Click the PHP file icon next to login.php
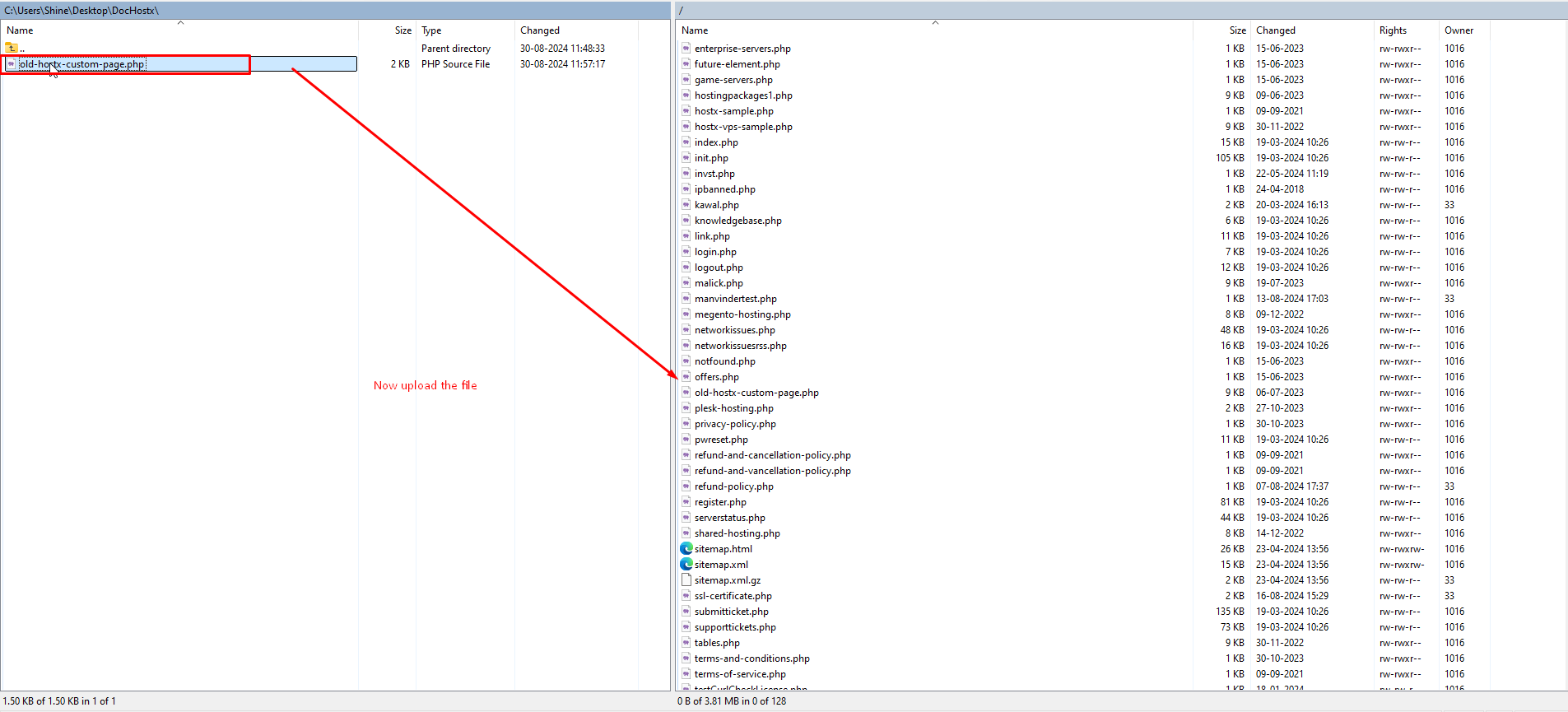 (686, 252)
